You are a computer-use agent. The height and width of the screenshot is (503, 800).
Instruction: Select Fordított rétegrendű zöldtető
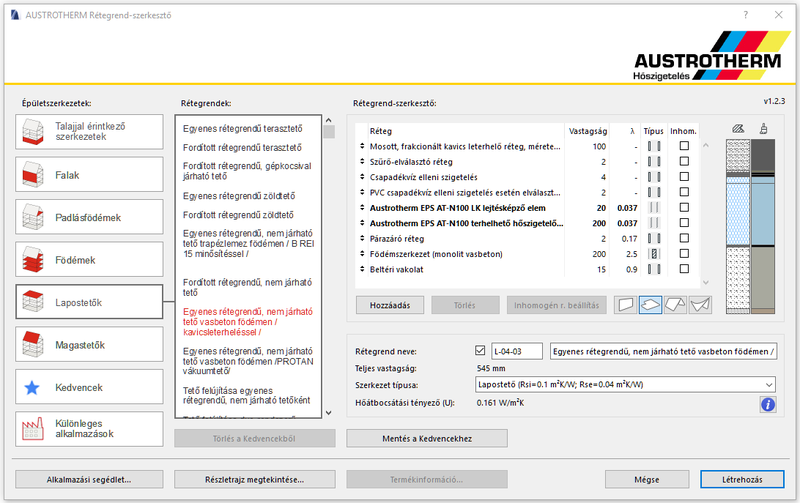click(238, 215)
